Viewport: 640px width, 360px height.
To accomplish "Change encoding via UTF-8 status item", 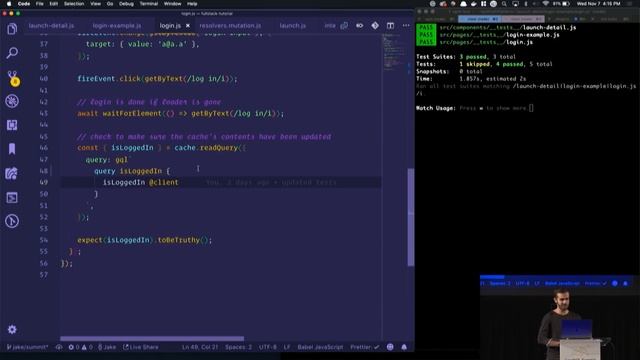I will (x=268, y=347).
